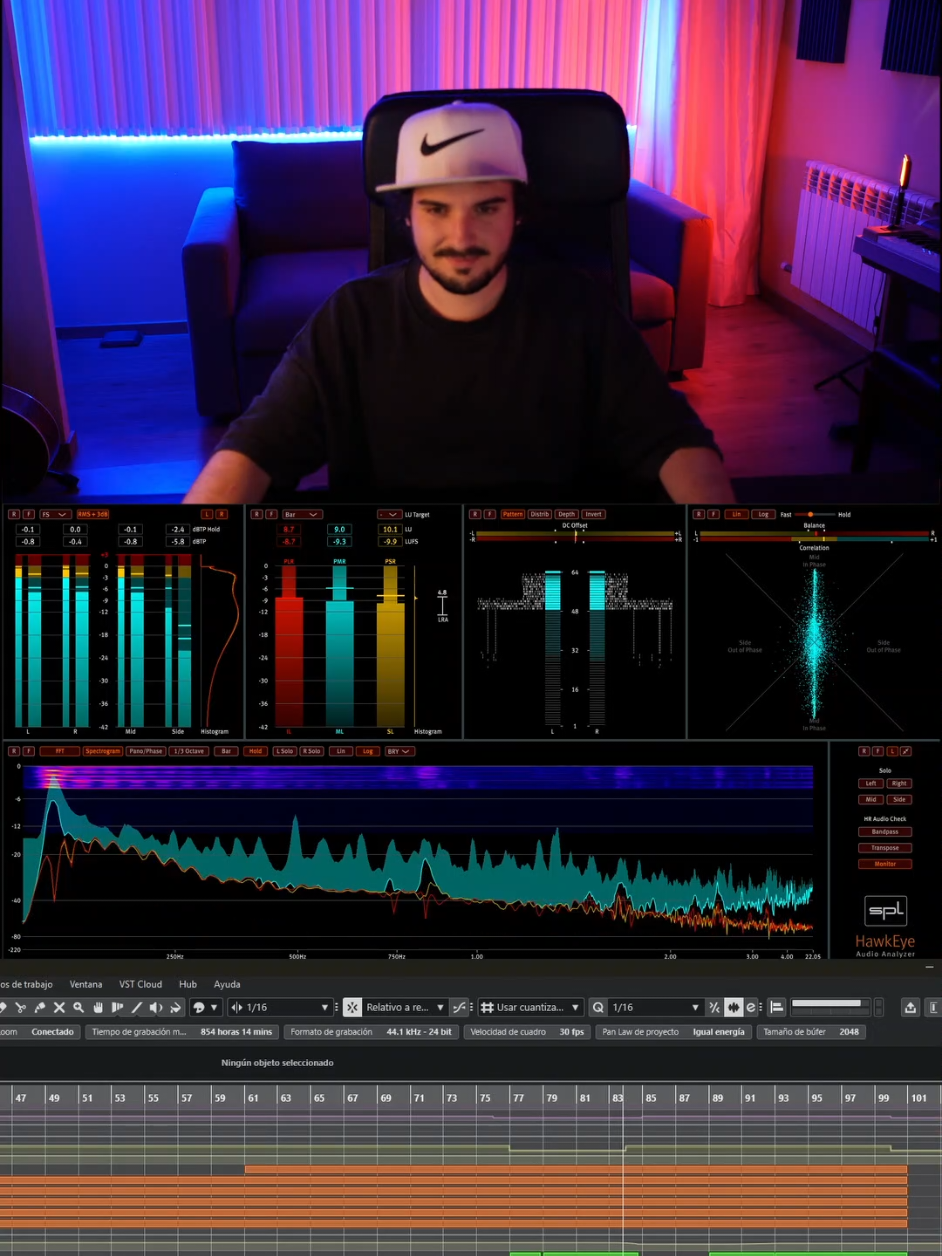Solo the Side channel

(900, 799)
